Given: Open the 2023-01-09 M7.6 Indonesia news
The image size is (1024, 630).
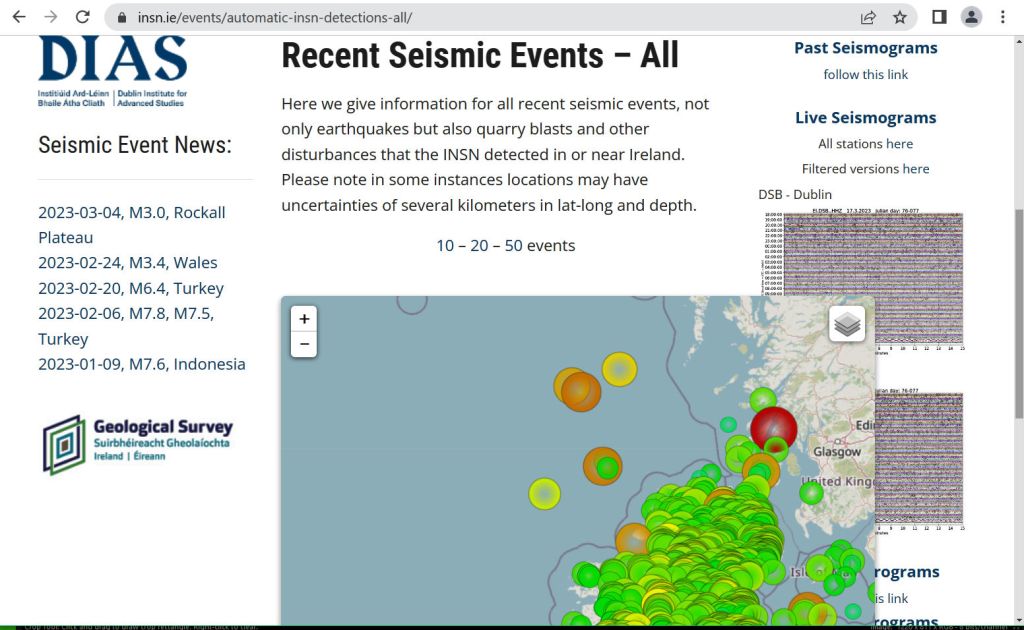Looking at the screenshot, I should (141, 364).
